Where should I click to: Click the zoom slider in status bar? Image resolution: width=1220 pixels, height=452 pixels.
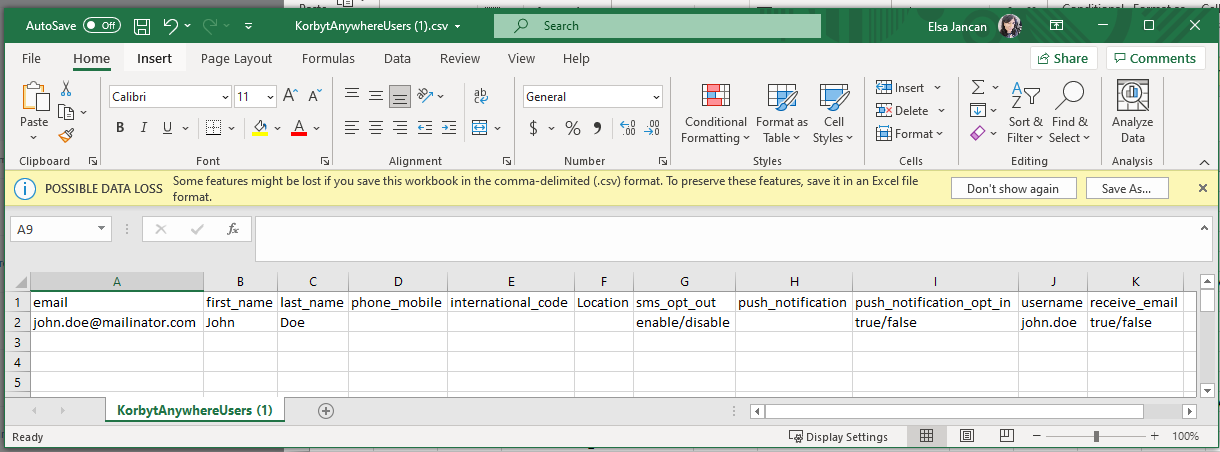1096,437
